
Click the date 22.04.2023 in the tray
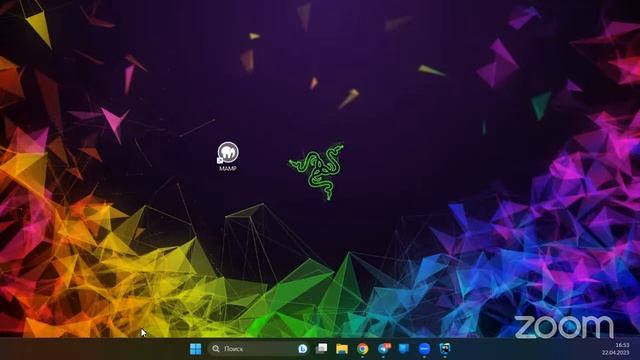click(x=616, y=352)
